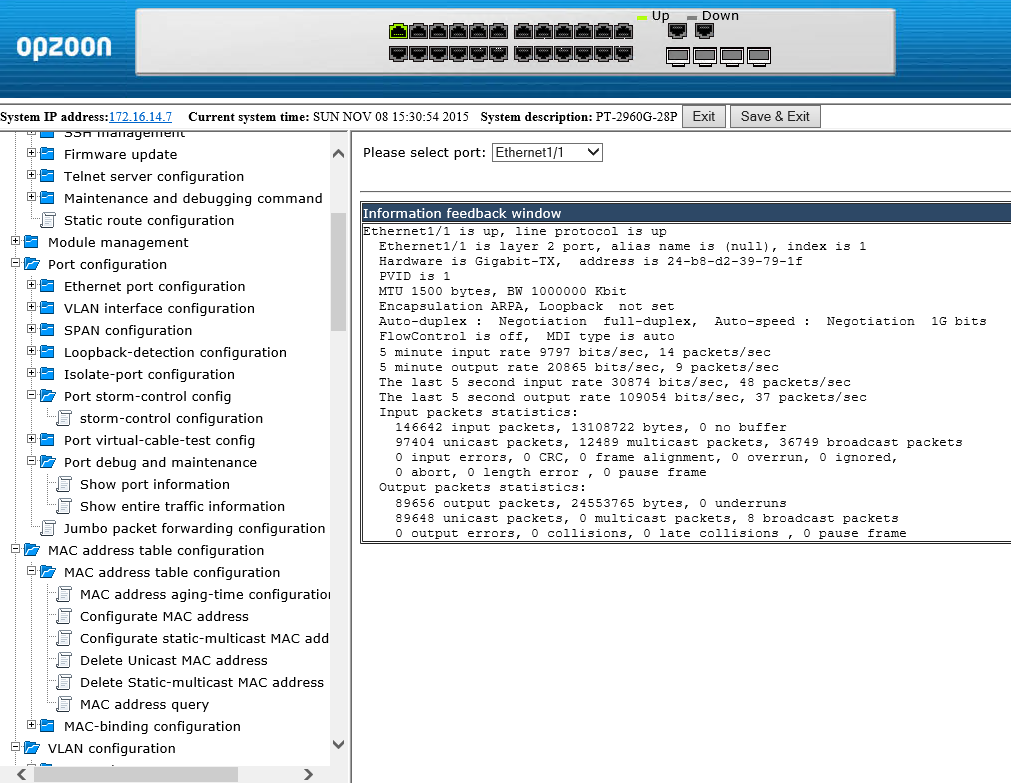Open Jumbo packet forwarding configuration page
The width and height of the screenshot is (1011, 783).
pos(194,528)
